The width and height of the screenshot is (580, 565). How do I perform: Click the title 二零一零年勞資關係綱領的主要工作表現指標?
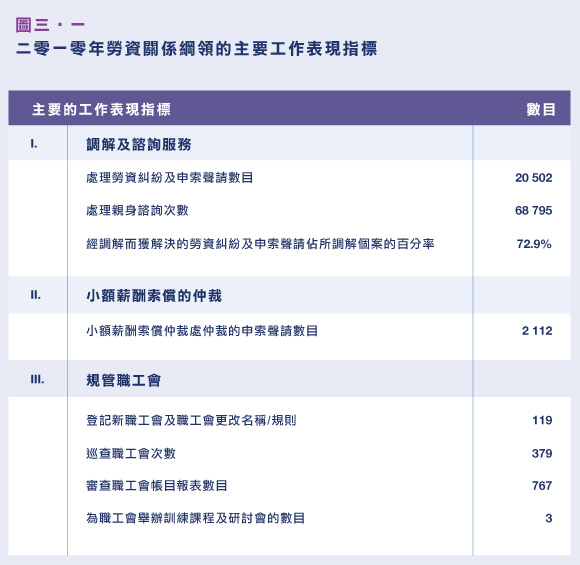196,48
